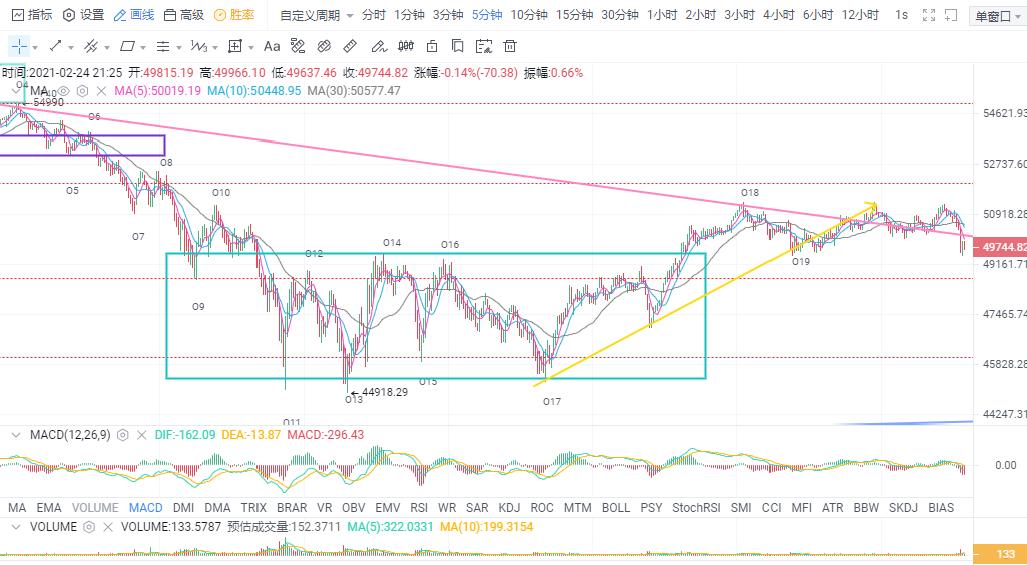Image resolution: width=1027 pixels, height=565 pixels.
Task: Select the crosshair cursor tool
Action: pyautogui.click(x=19, y=46)
